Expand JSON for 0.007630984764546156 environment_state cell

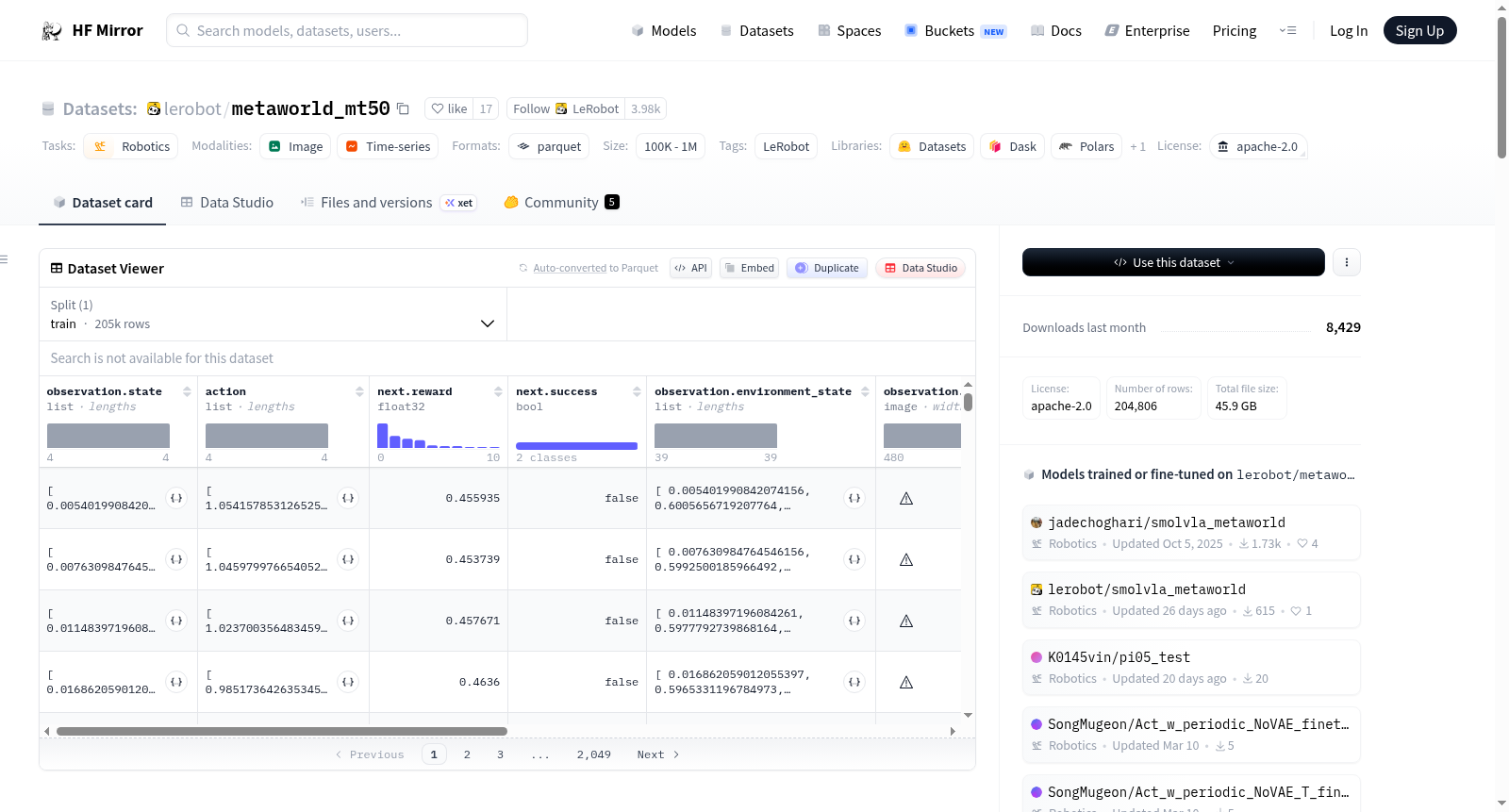(x=854, y=559)
